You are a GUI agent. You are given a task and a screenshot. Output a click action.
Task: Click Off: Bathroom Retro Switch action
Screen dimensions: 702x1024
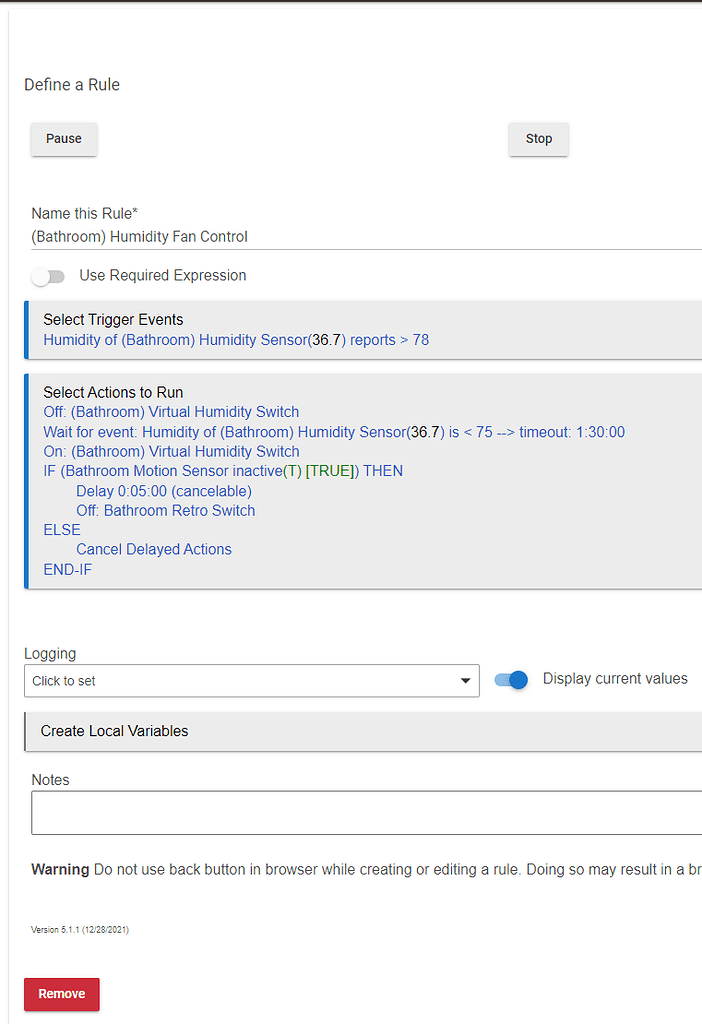pos(165,510)
